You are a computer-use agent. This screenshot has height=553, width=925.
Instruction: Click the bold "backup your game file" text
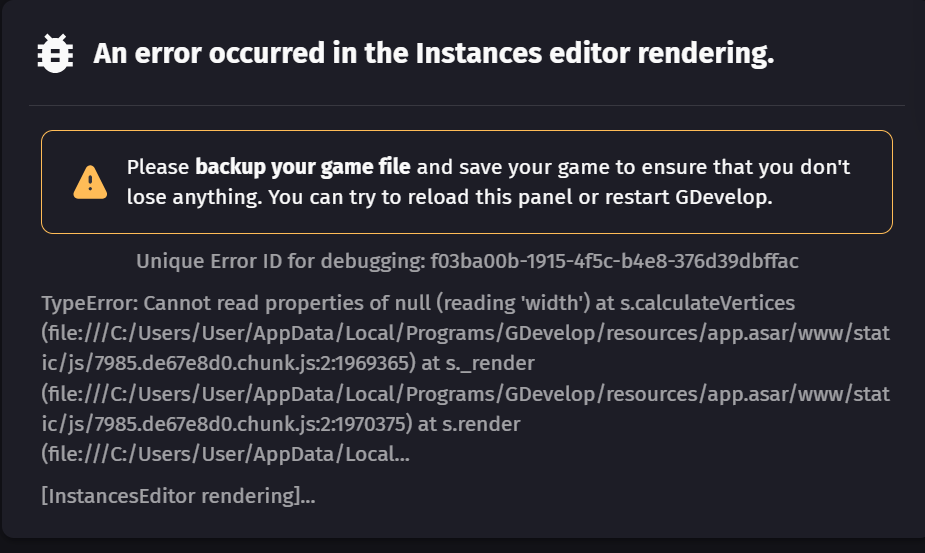303,167
